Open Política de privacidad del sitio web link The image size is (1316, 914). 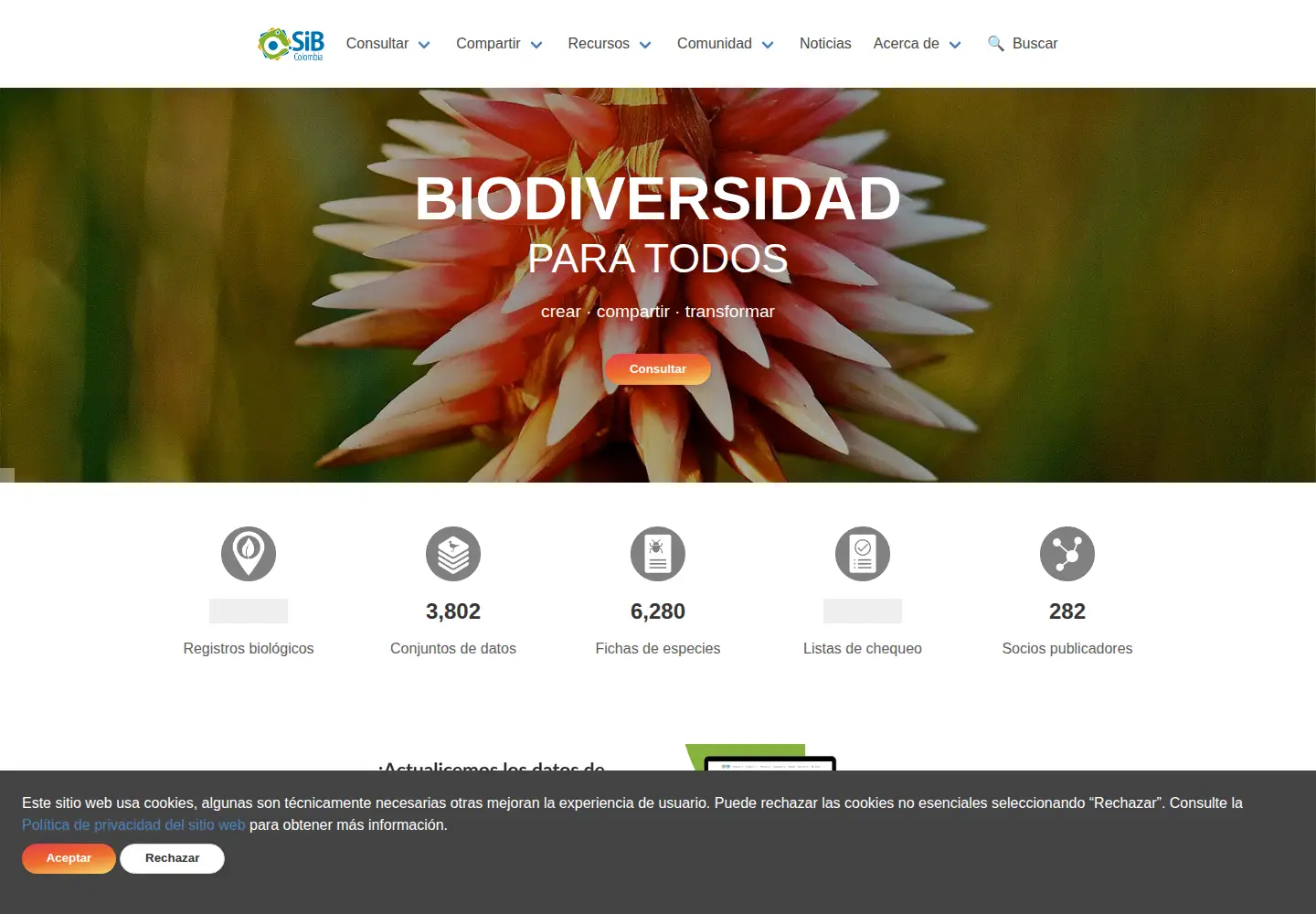click(x=133, y=825)
